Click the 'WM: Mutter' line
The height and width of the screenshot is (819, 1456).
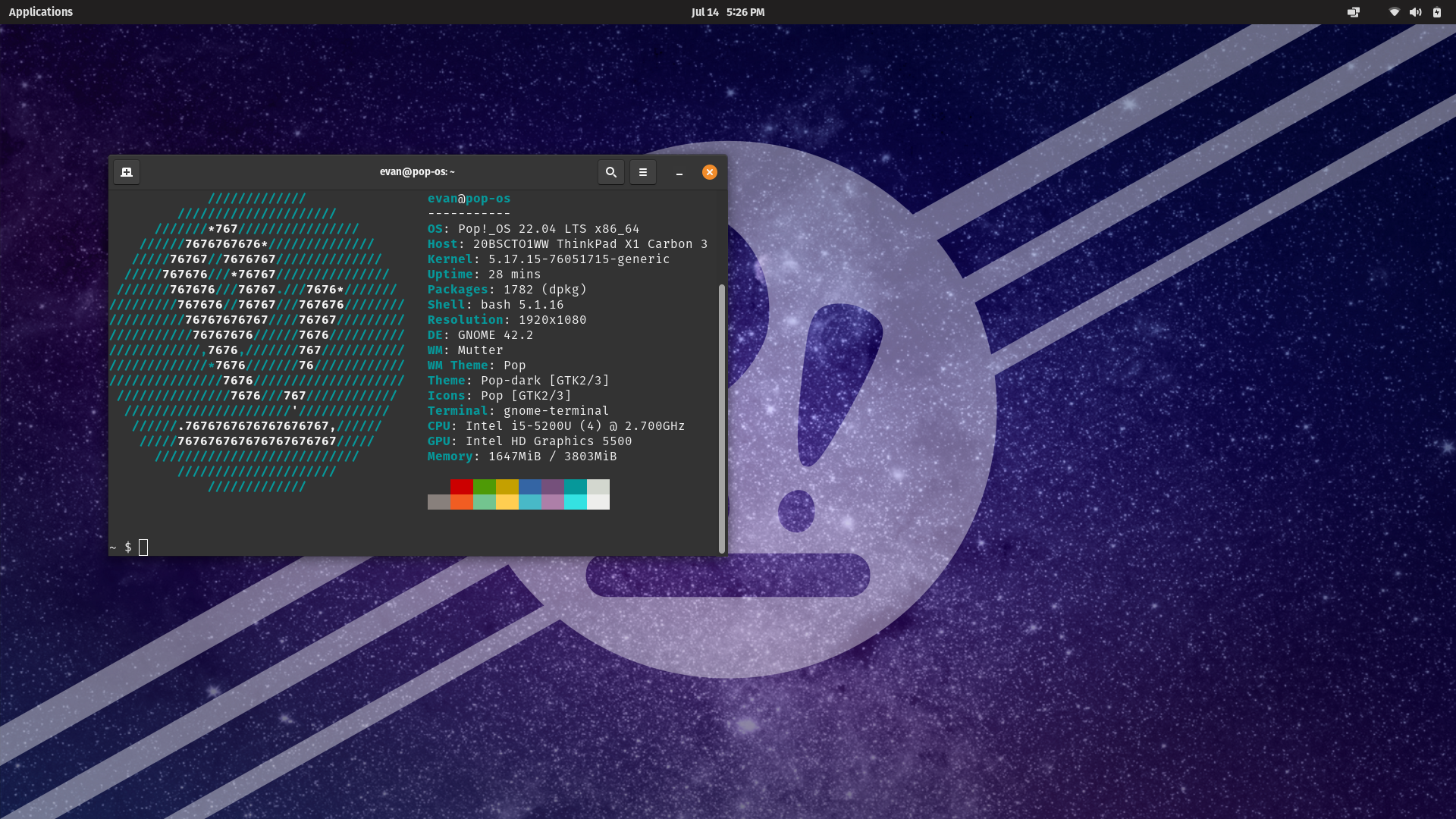(x=466, y=350)
